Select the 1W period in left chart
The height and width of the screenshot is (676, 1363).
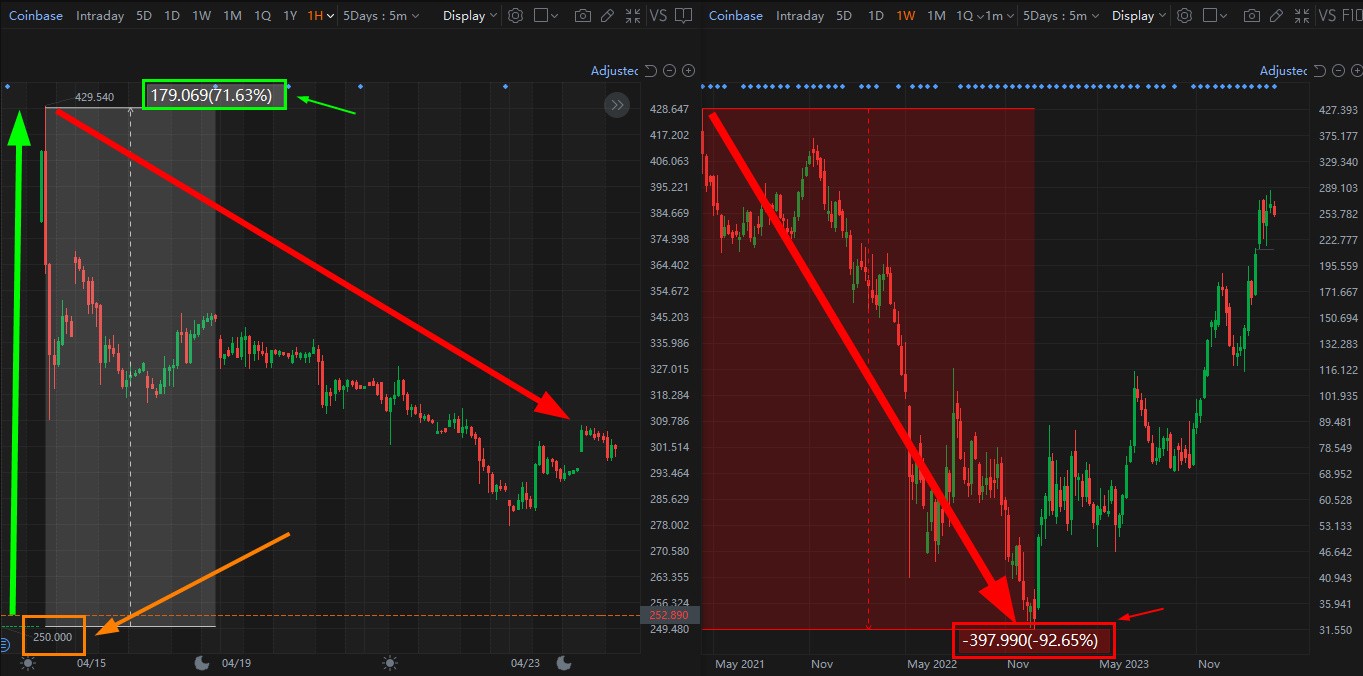click(x=201, y=15)
